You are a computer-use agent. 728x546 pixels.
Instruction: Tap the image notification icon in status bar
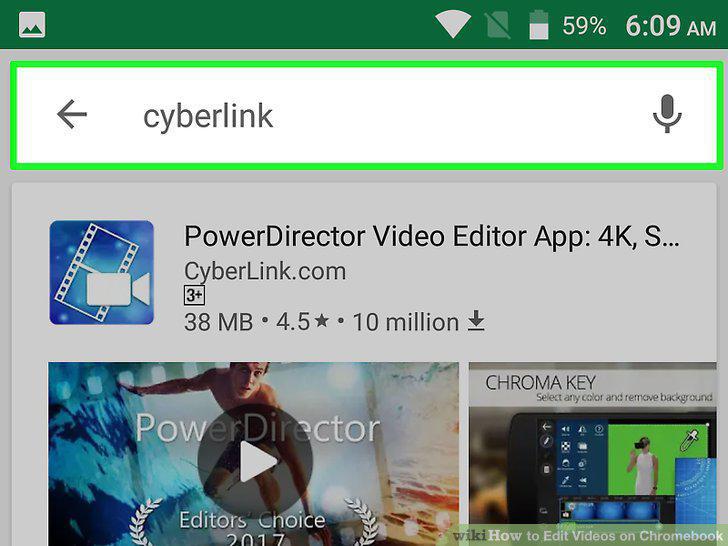pyautogui.click(x=32, y=25)
